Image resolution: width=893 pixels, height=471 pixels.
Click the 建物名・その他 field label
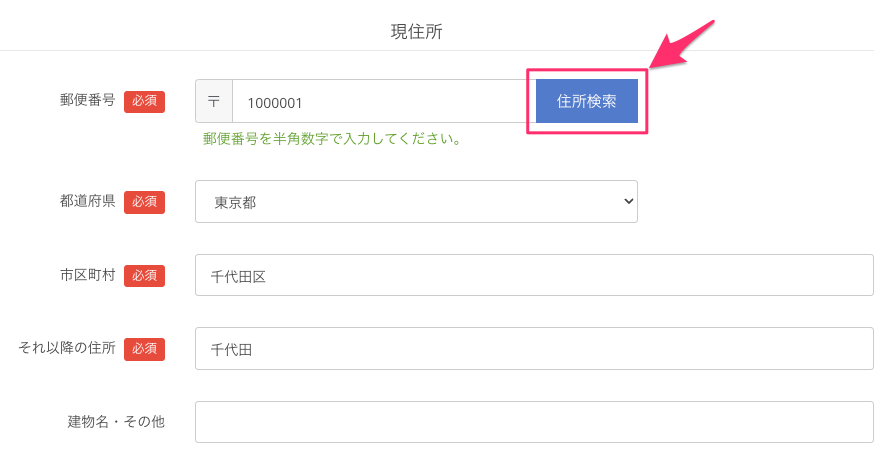[x=116, y=422]
